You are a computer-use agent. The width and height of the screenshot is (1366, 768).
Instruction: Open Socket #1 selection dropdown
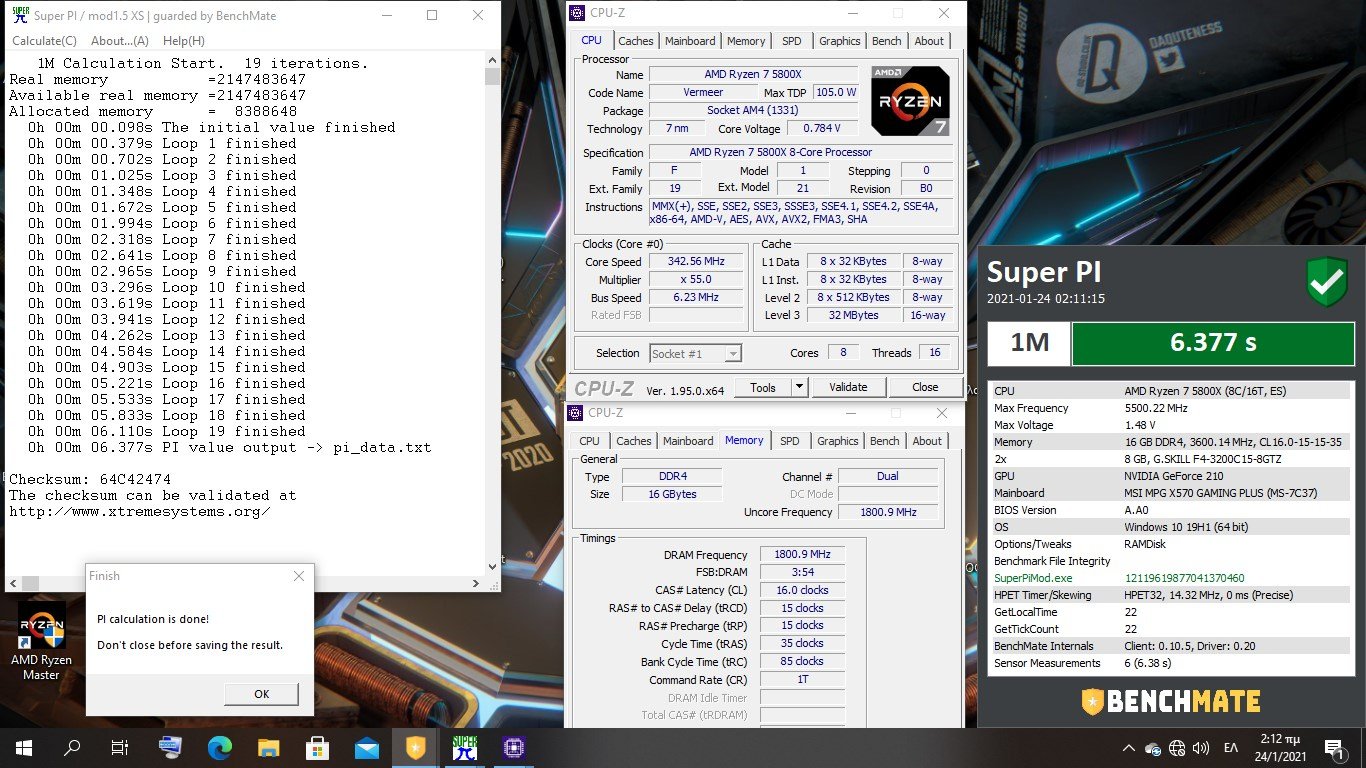(695, 353)
